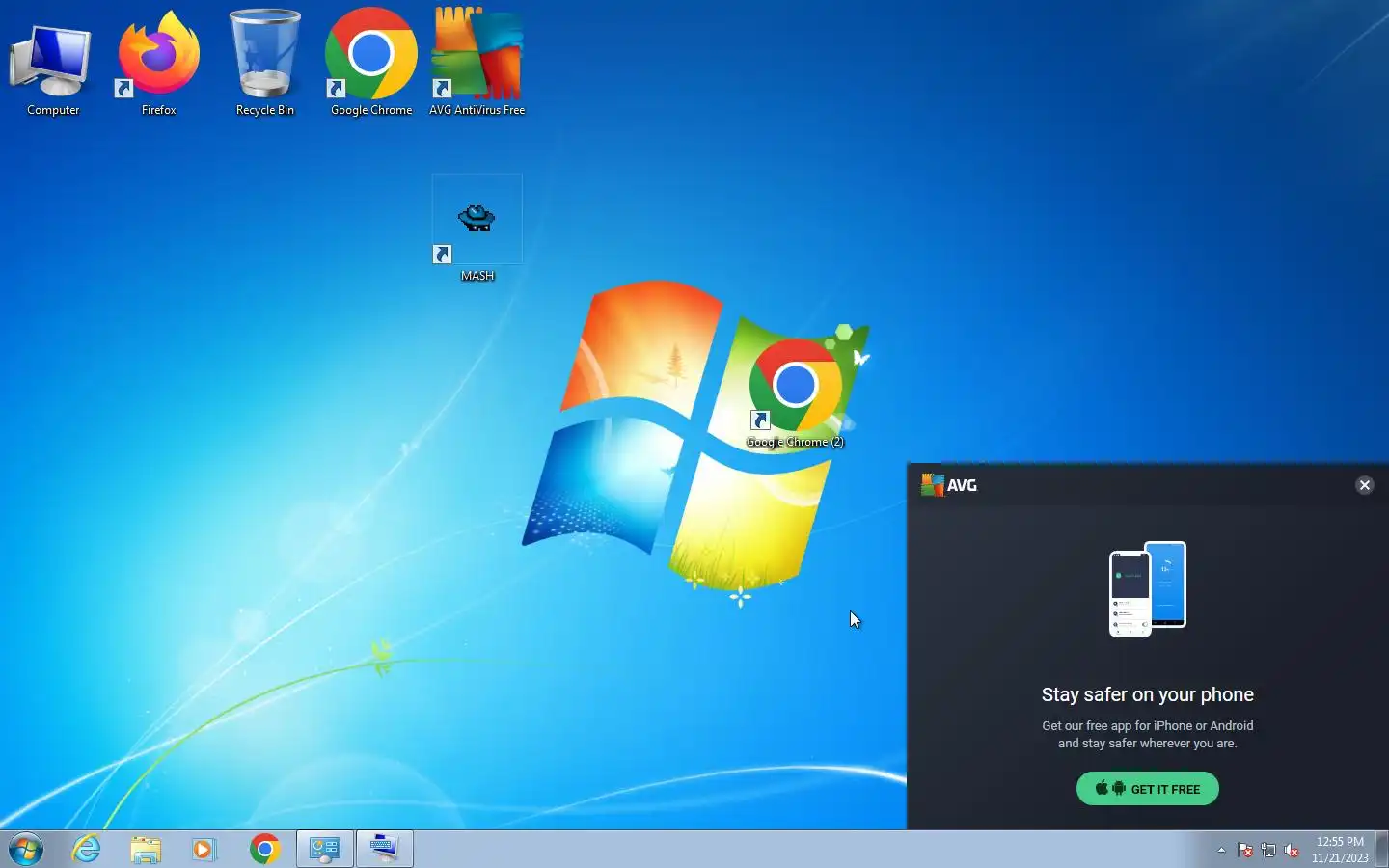The height and width of the screenshot is (868, 1389).
Task: Select the Recycle Bin icon
Action: tap(265, 63)
